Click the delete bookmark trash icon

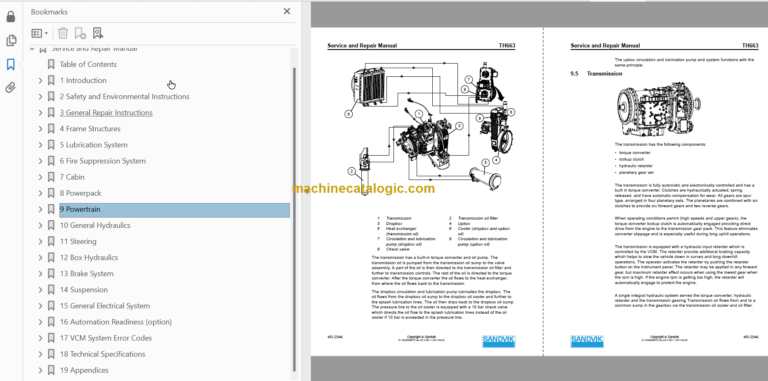[x=63, y=33]
